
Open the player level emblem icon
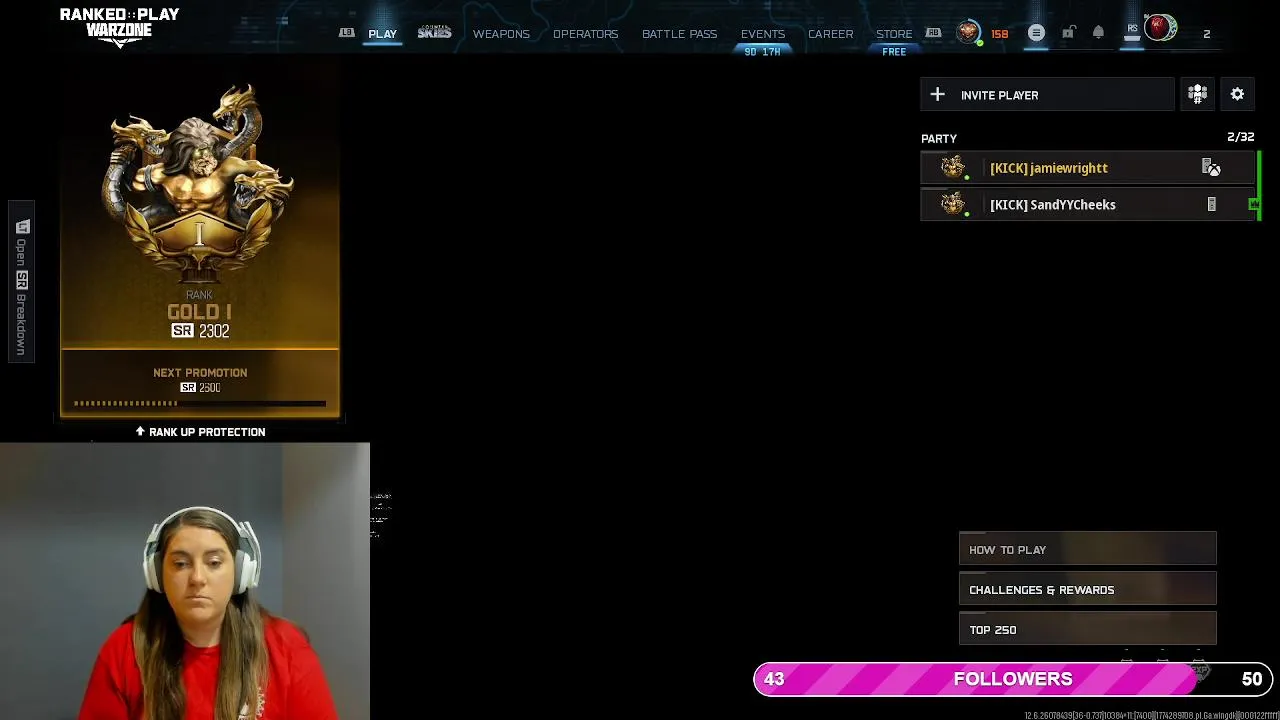(x=968, y=33)
